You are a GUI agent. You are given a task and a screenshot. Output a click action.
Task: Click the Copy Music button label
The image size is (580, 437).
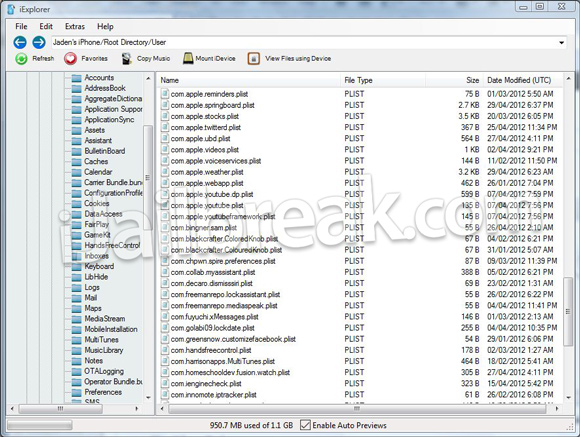153,58
